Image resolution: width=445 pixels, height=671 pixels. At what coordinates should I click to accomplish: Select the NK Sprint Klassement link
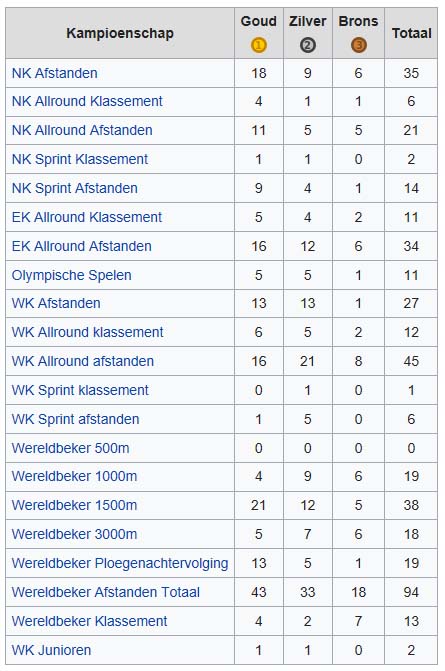80,159
